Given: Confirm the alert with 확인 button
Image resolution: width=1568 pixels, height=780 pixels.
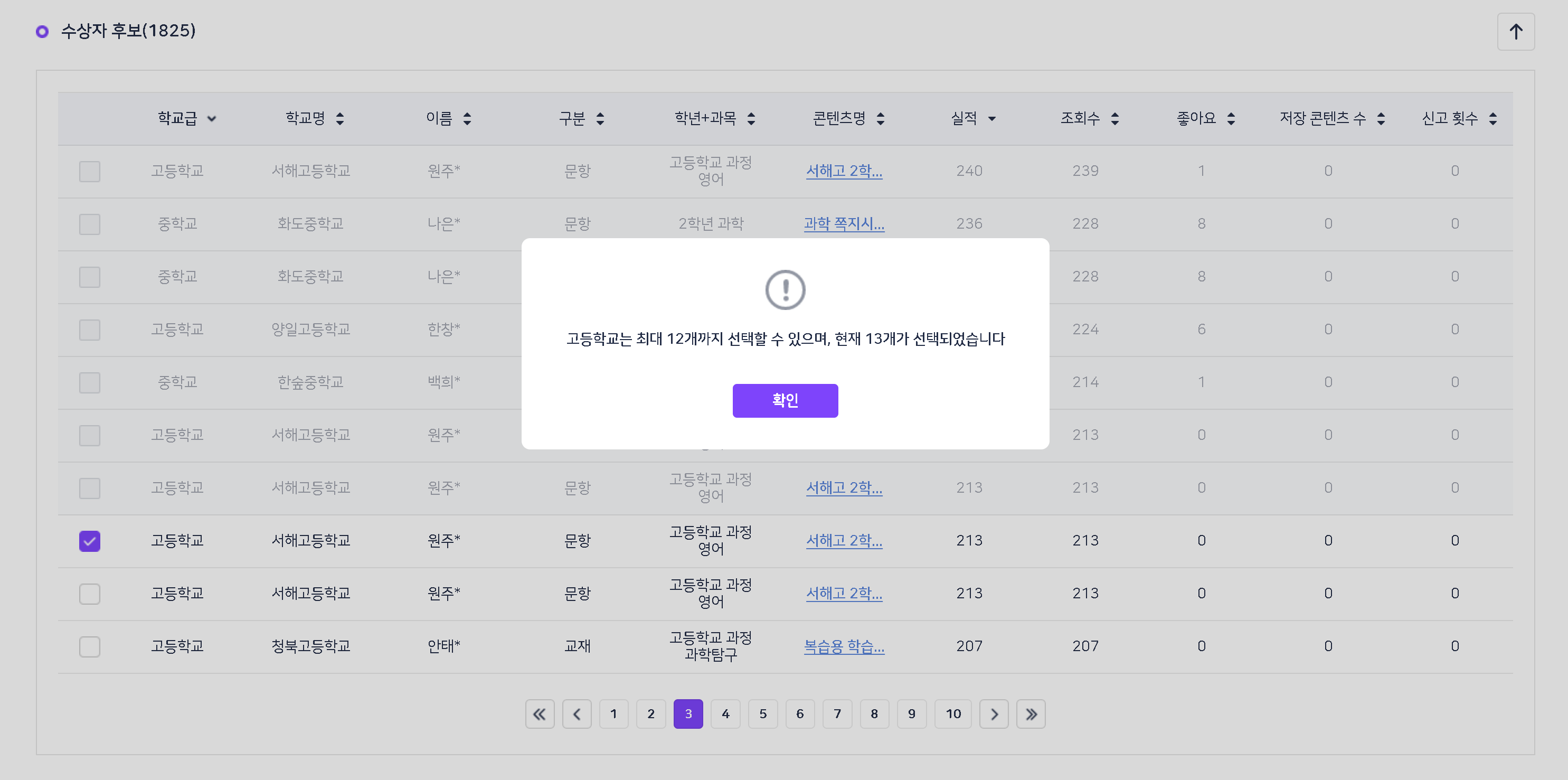Looking at the screenshot, I should pyautogui.click(x=785, y=400).
